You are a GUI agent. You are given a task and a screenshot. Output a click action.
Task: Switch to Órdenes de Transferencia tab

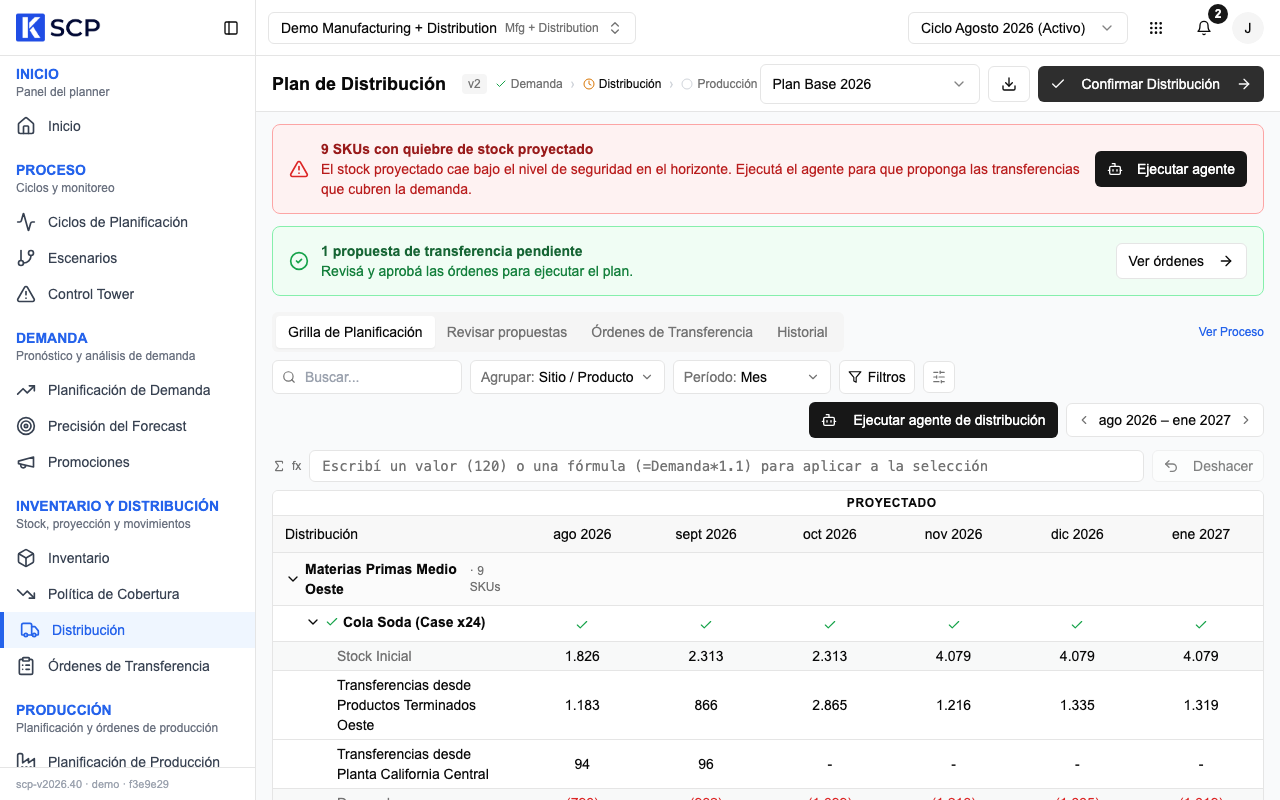(672, 332)
